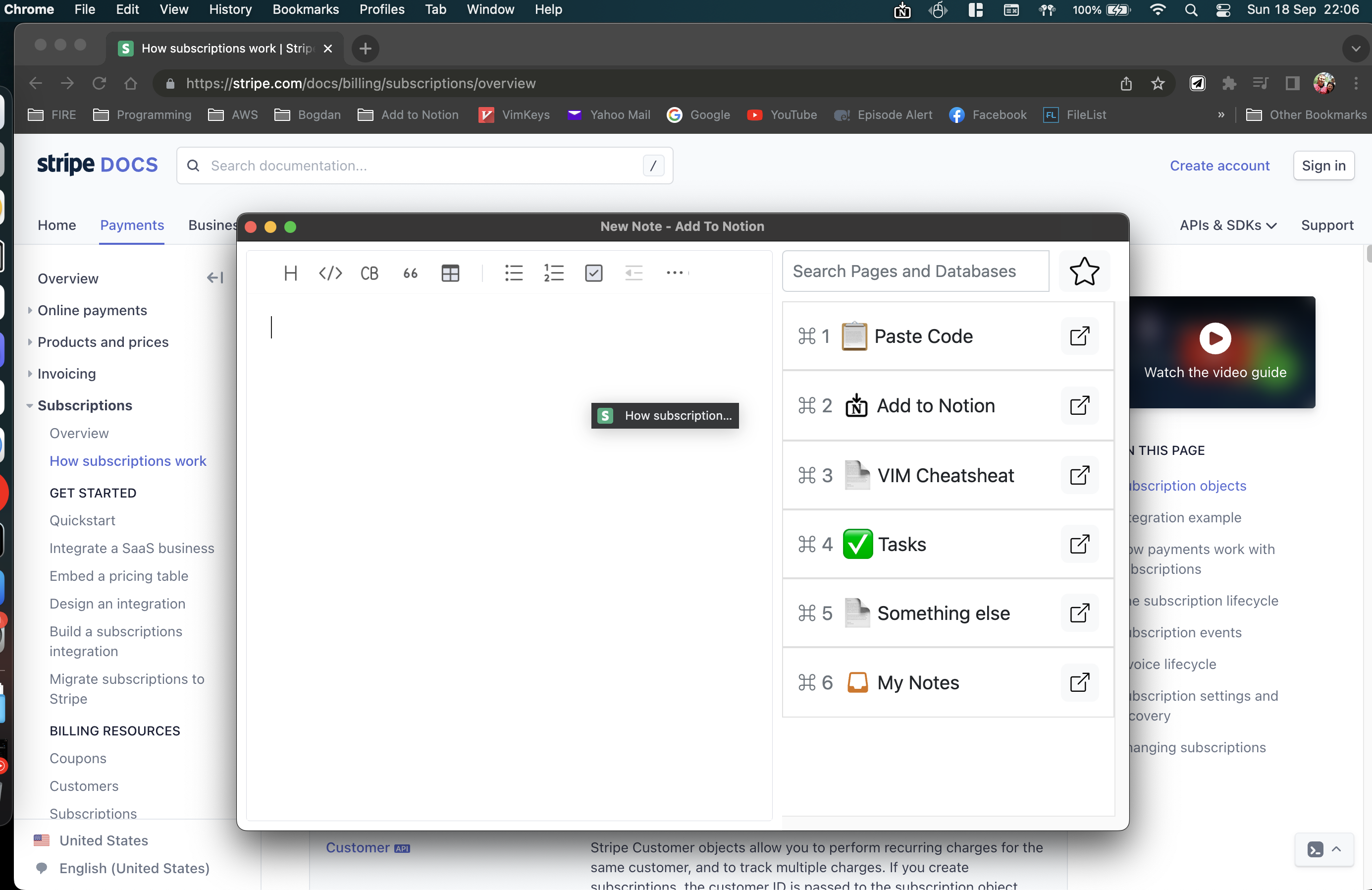
Task: Open the Payments tab in Stripe docs
Action: click(132, 225)
